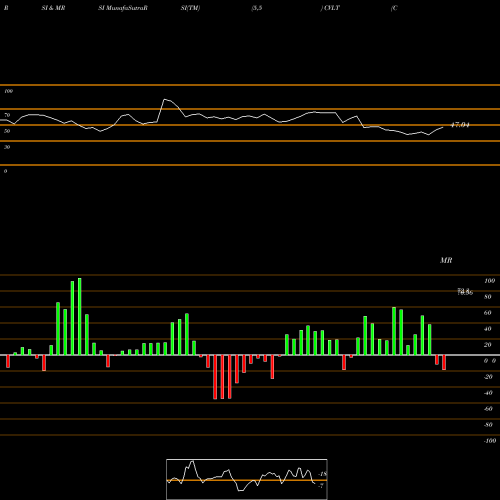
Task: Click the 'SI & MR' header text
Action: point(53,8)
